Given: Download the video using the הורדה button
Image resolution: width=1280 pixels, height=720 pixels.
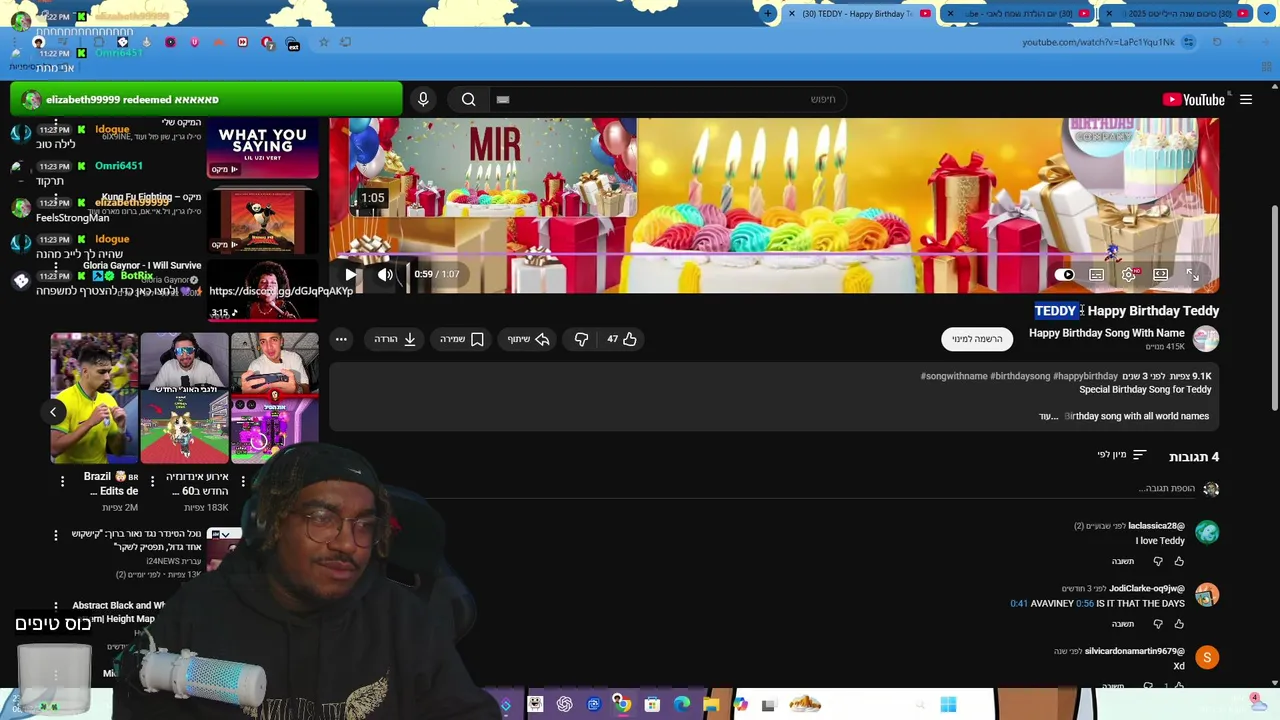Looking at the screenshot, I should pos(395,339).
